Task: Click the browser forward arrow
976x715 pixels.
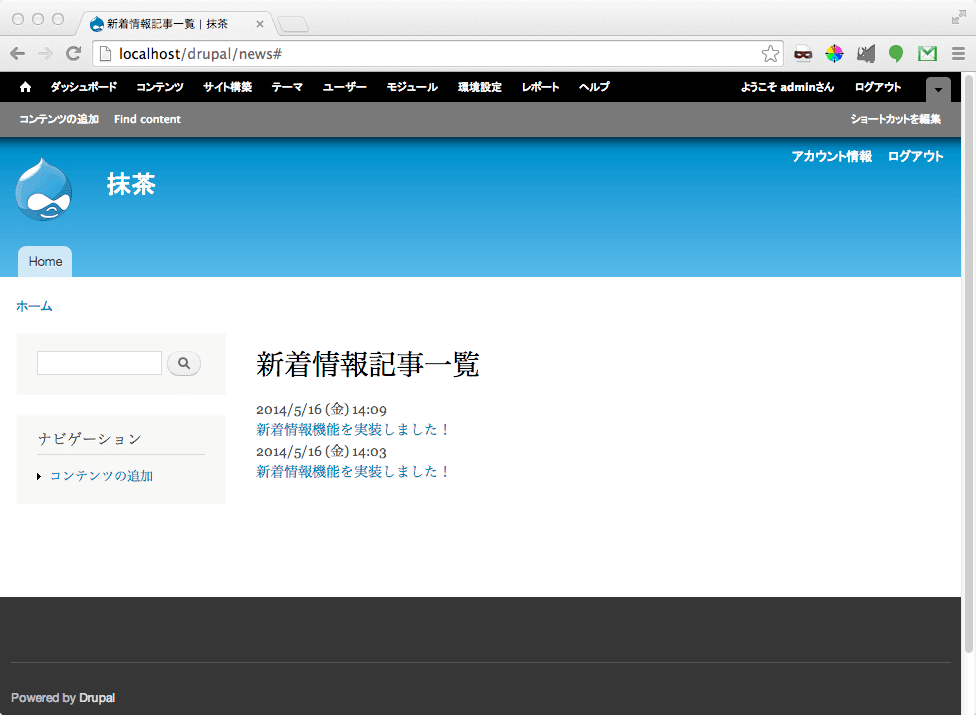Action: pyautogui.click(x=45, y=54)
